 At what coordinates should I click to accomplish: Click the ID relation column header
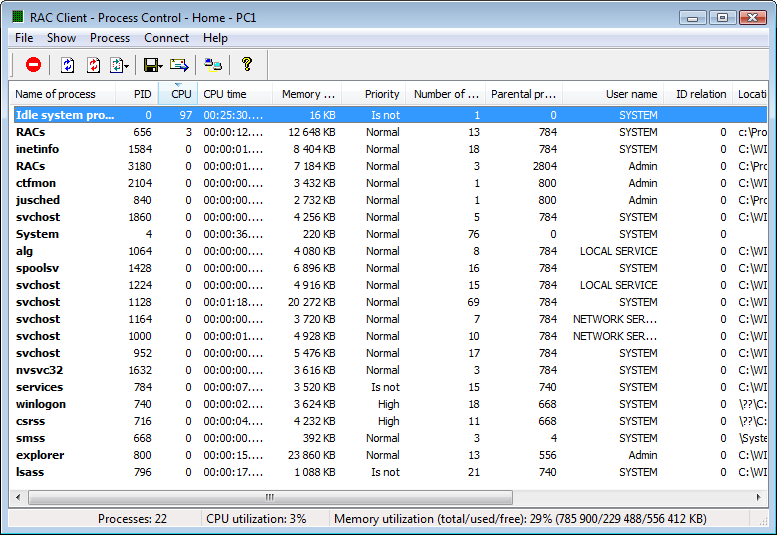(698, 94)
